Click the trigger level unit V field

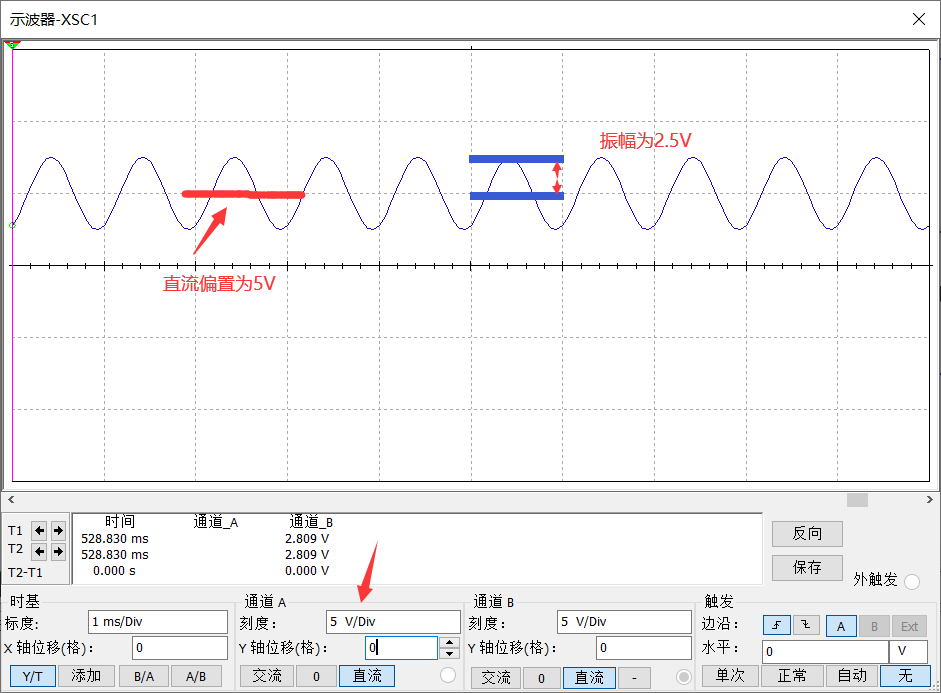pyautogui.click(x=908, y=652)
